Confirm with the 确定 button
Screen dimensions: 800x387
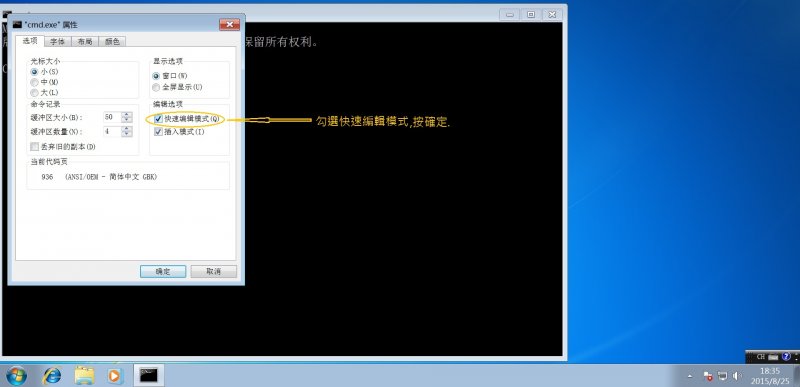point(163,272)
